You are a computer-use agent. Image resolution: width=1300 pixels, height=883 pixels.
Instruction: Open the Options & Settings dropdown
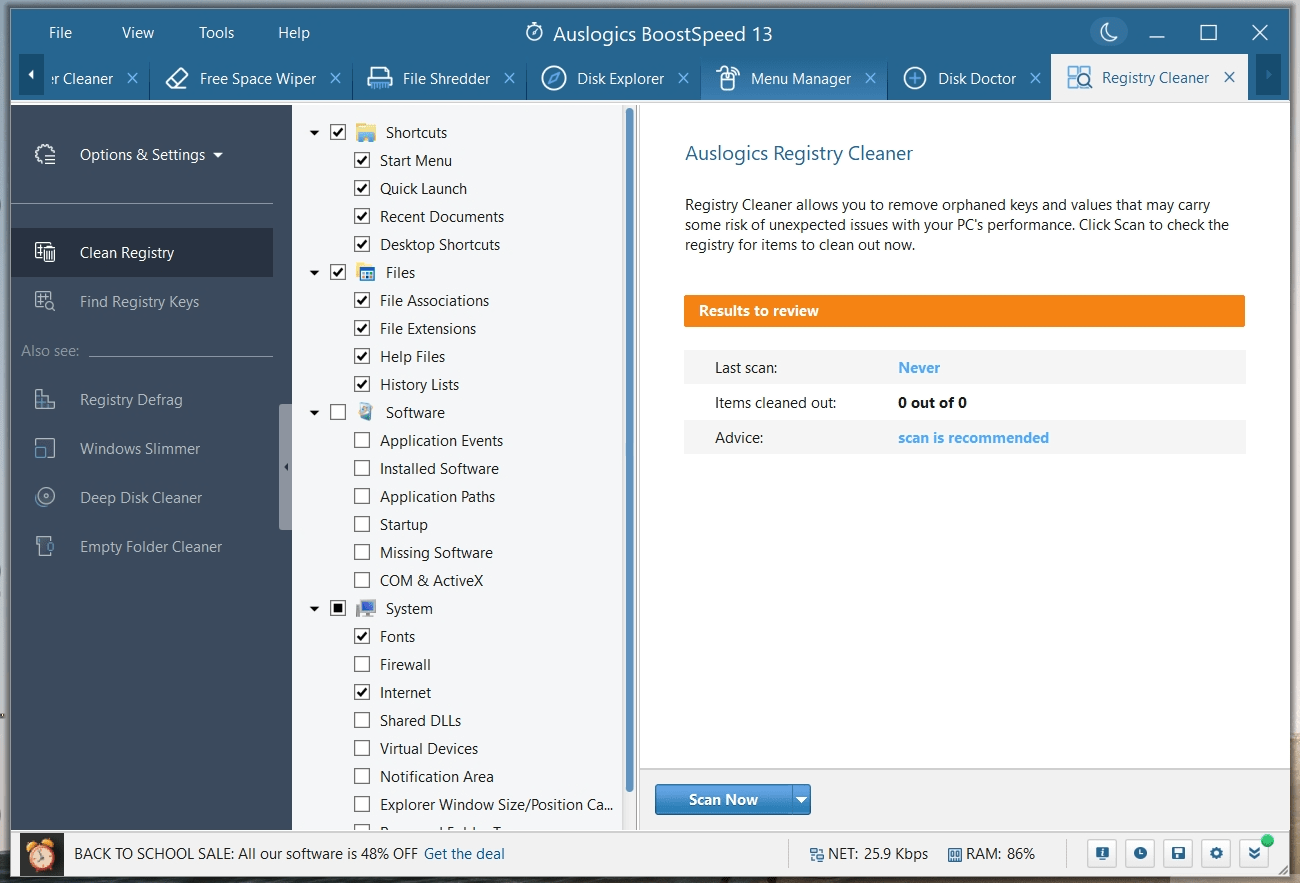click(218, 155)
